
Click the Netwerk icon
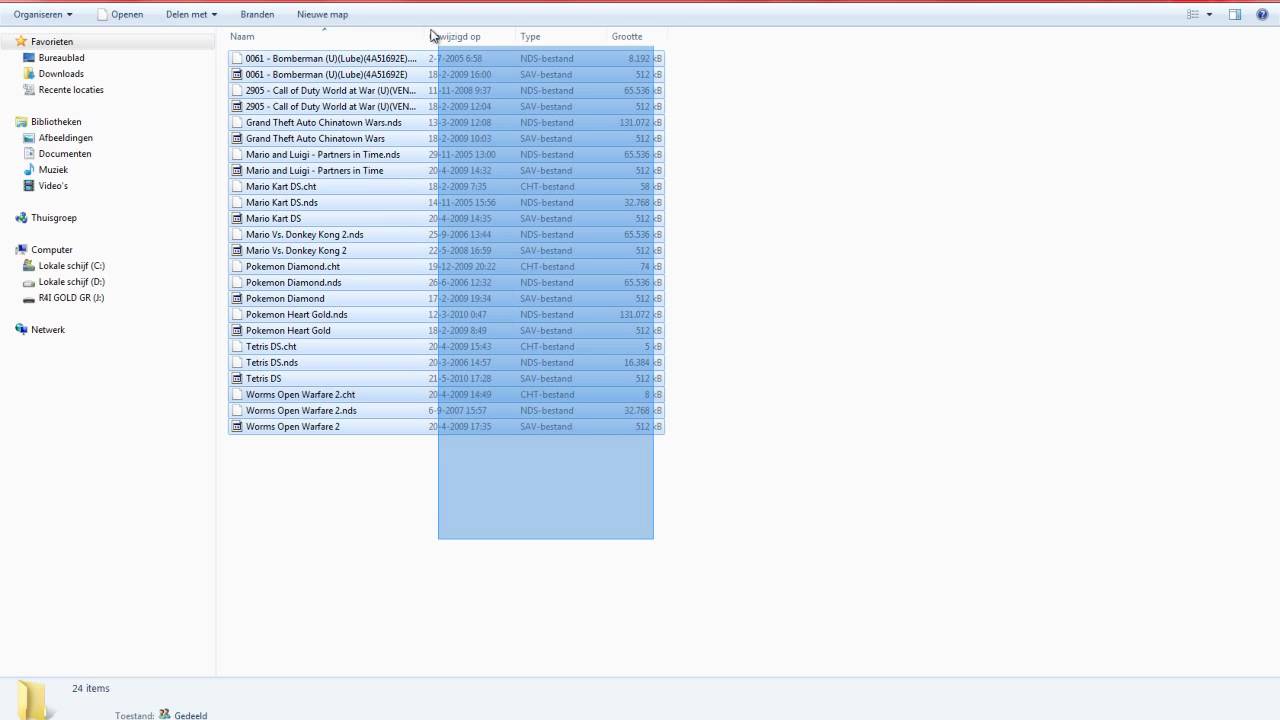tap(21, 330)
